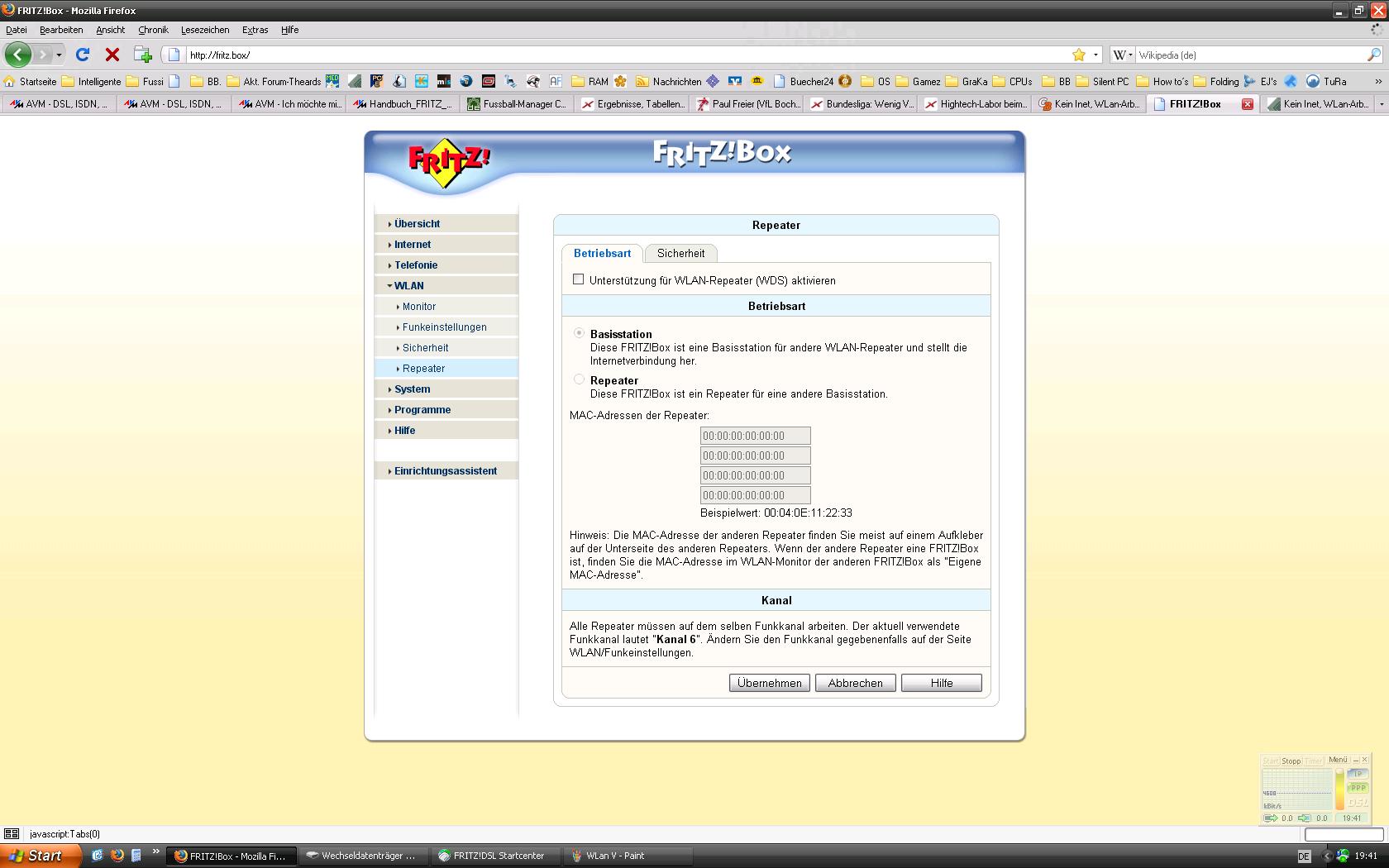Open the Buecher24 bookmark
1389x868 pixels.
pos(804,81)
